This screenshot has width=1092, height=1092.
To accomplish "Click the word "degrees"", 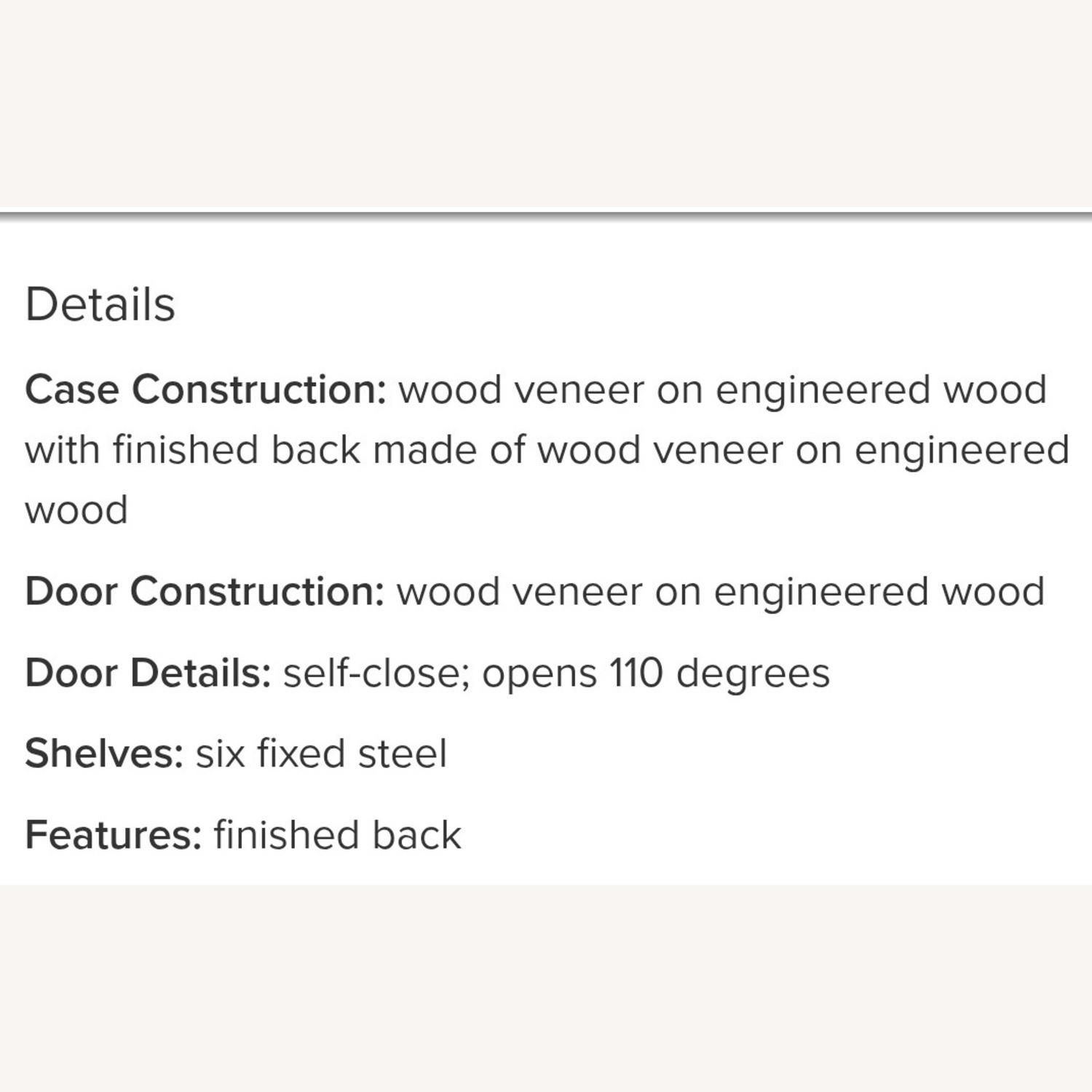I will coord(753,673).
